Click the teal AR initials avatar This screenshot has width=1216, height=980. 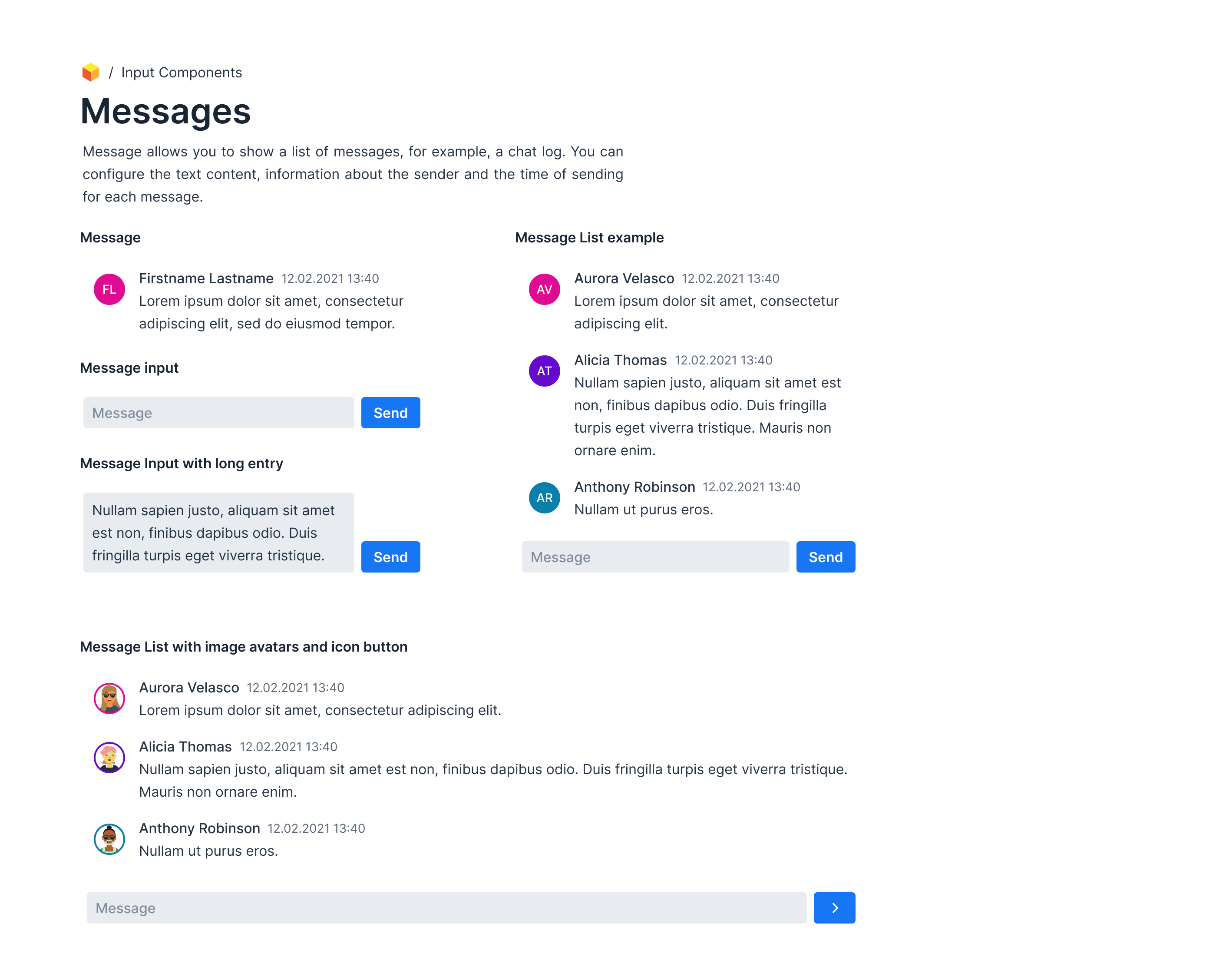click(x=544, y=498)
